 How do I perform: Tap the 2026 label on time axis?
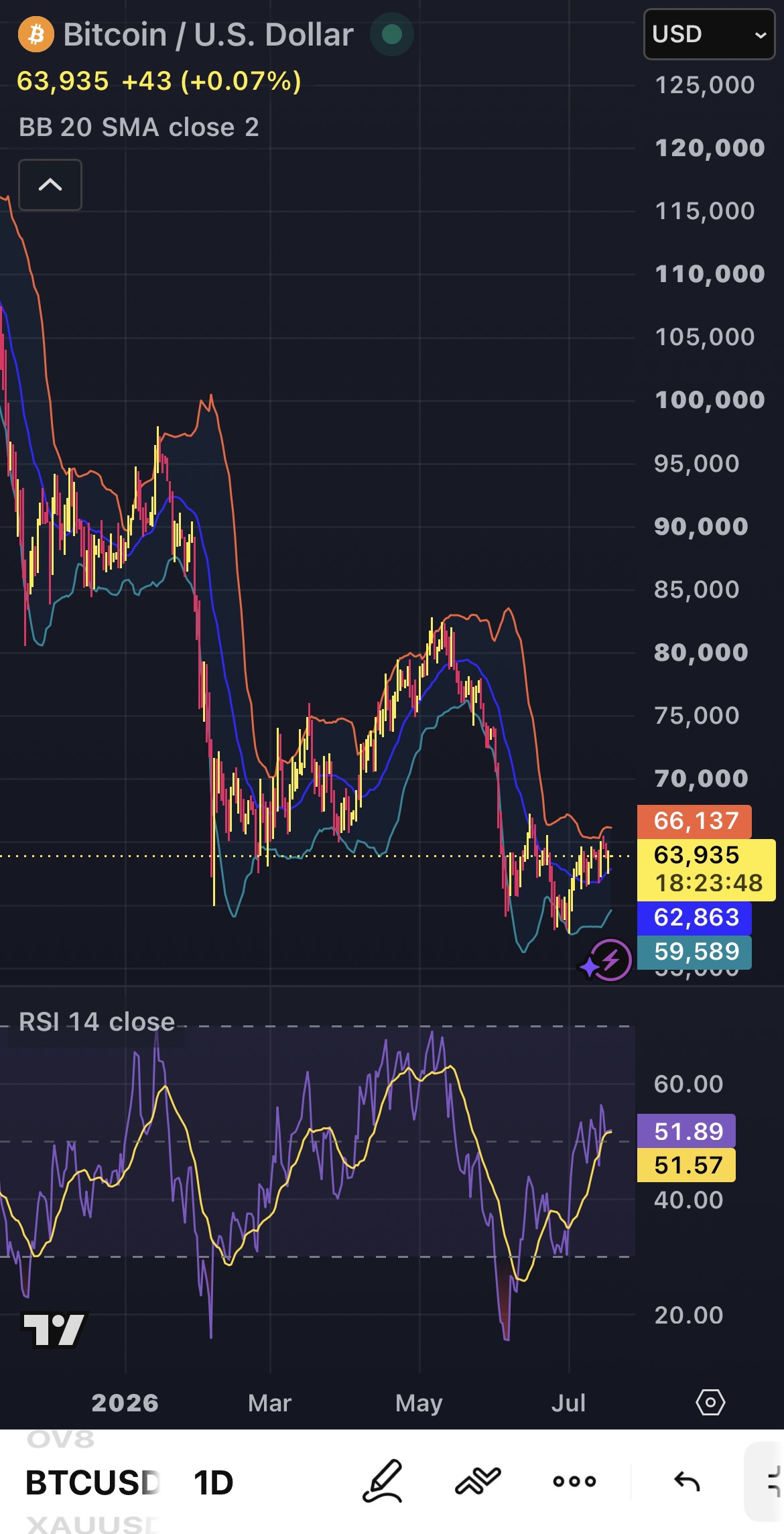125,1403
